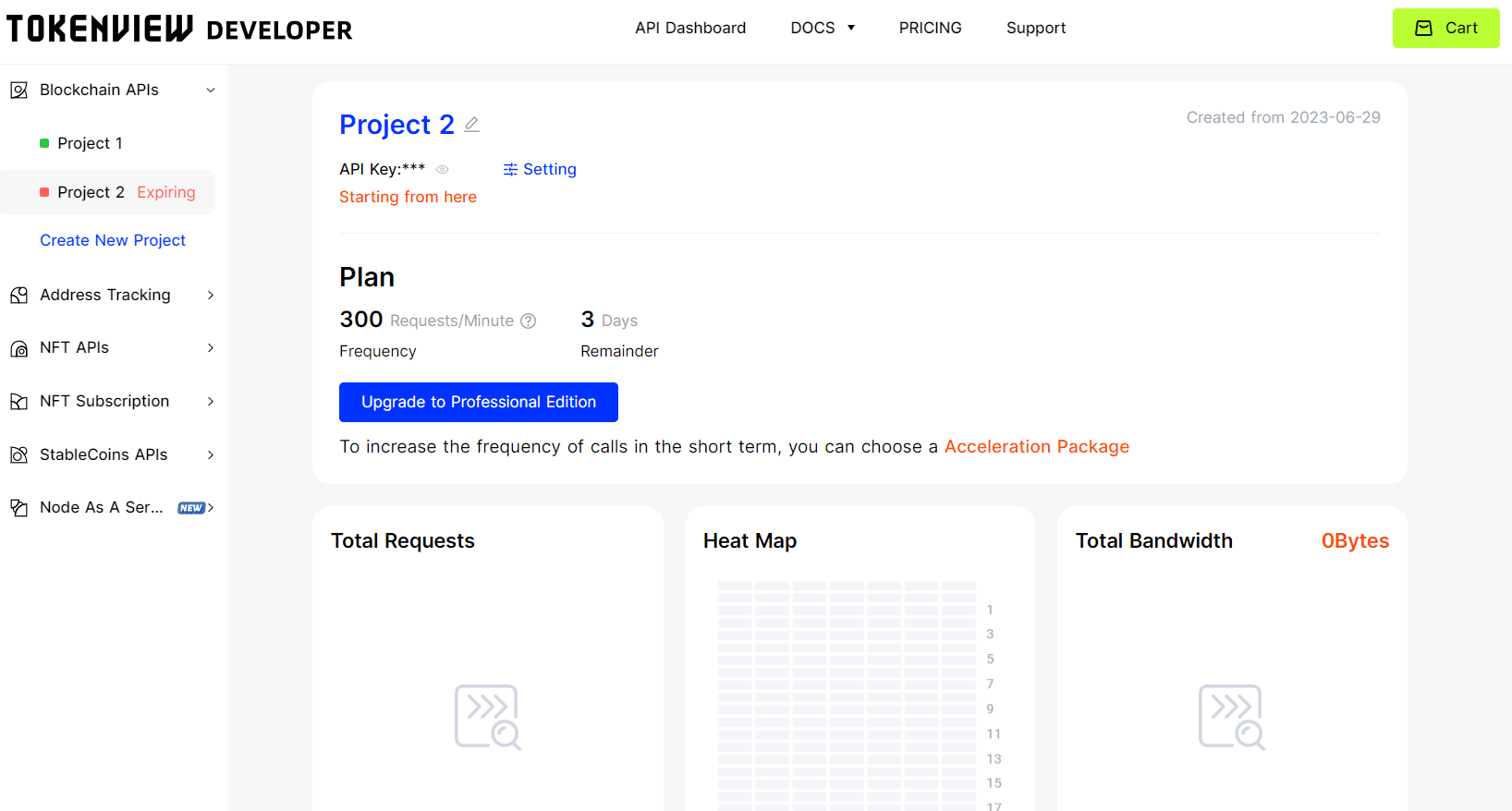The height and width of the screenshot is (811, 1512).
Task: Click the Address Tracking menu label
Action: [105, 295]
